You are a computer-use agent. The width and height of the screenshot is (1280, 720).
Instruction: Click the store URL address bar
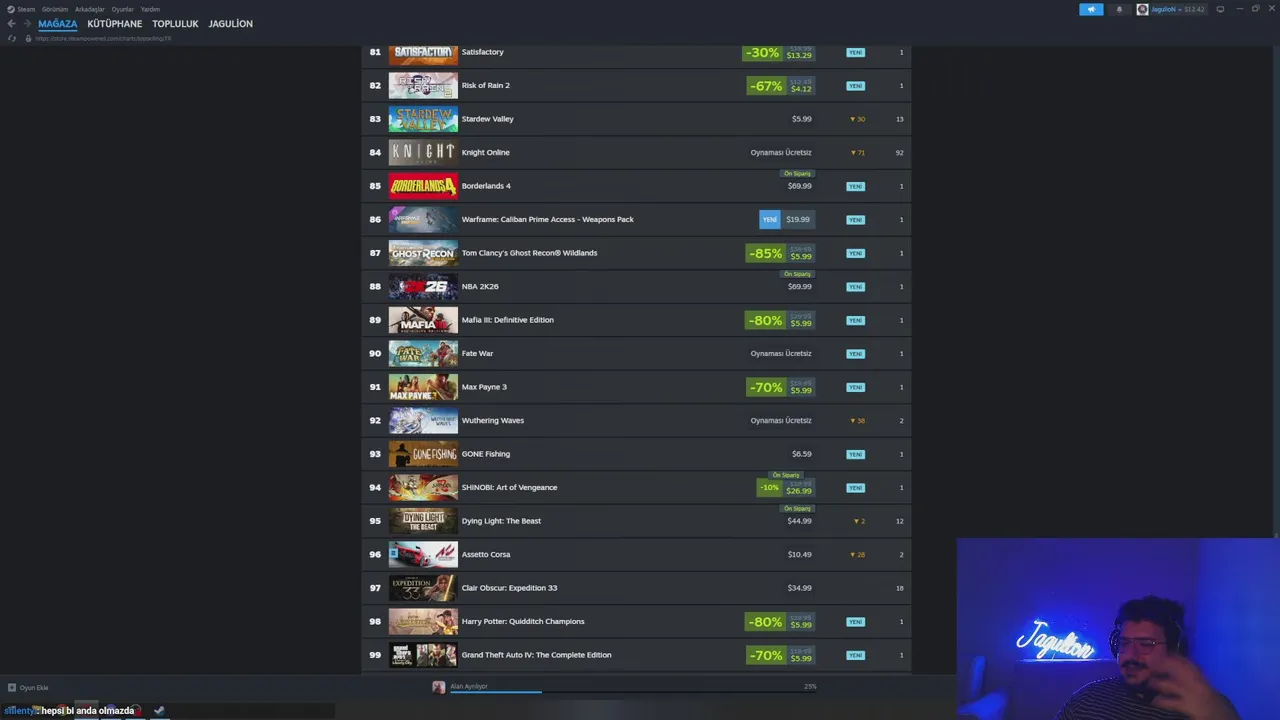pyautogui.click(x=103, y=38)
